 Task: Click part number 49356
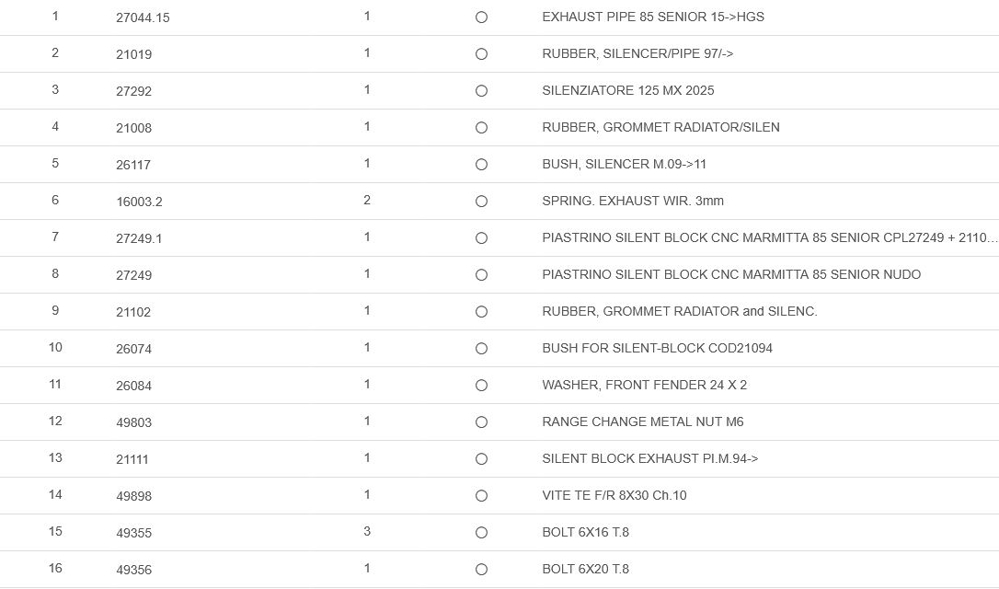[x=134, y=570]
